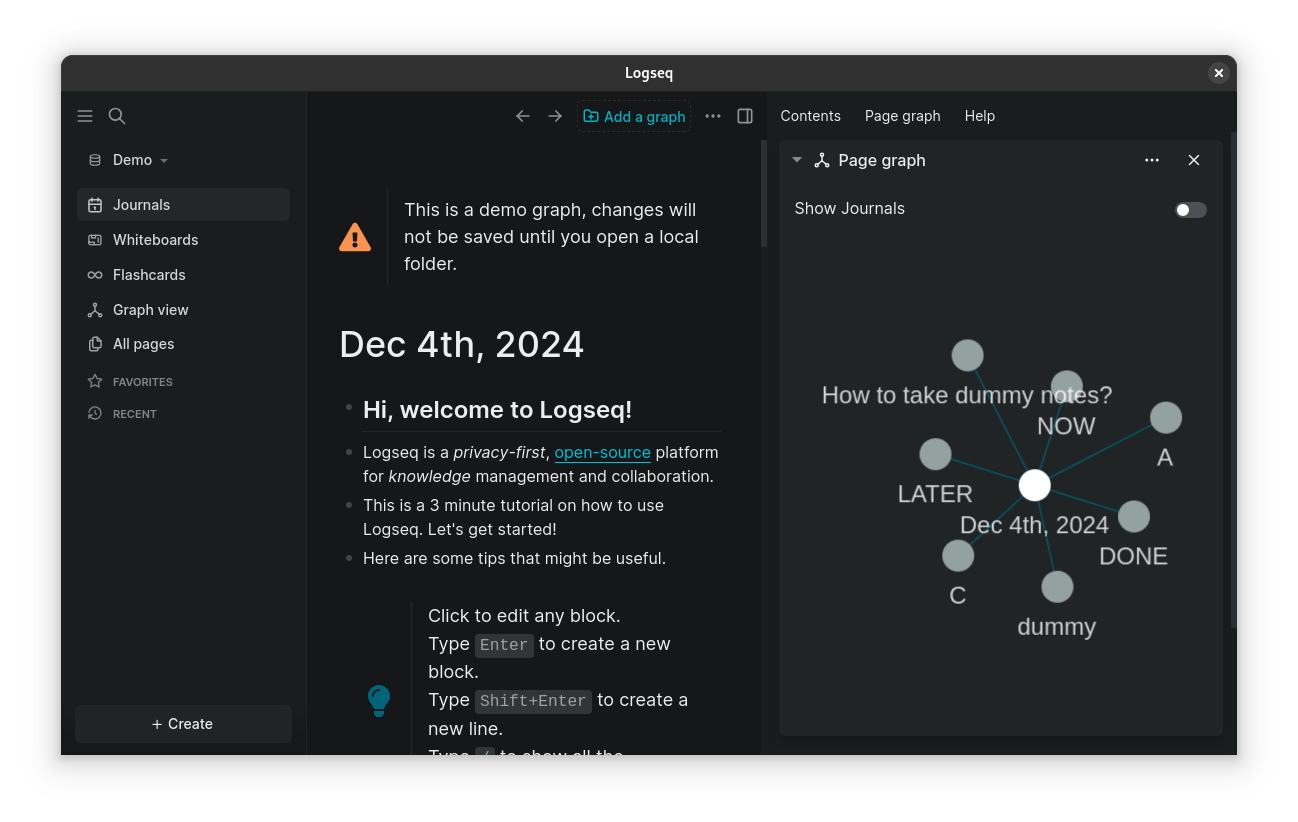Select Whiteboards from the sidebar
This screenshot has height=822, width=1298.
pyautogui.click(x=153, y=239)
